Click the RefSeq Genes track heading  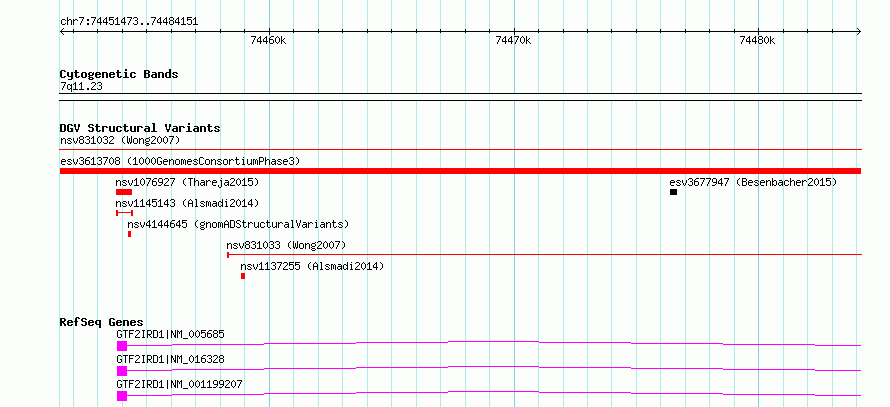pos(102,322)
